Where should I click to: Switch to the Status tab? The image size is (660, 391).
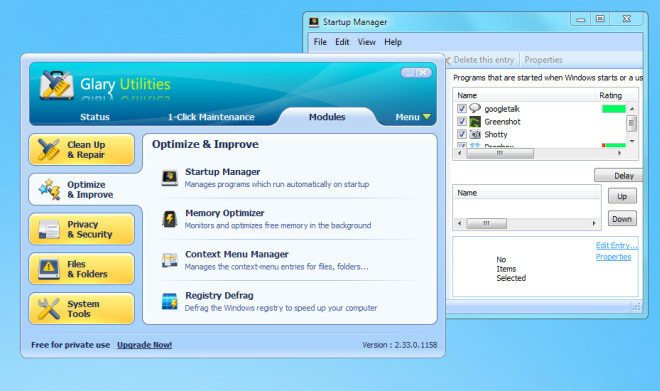[95, 117]
